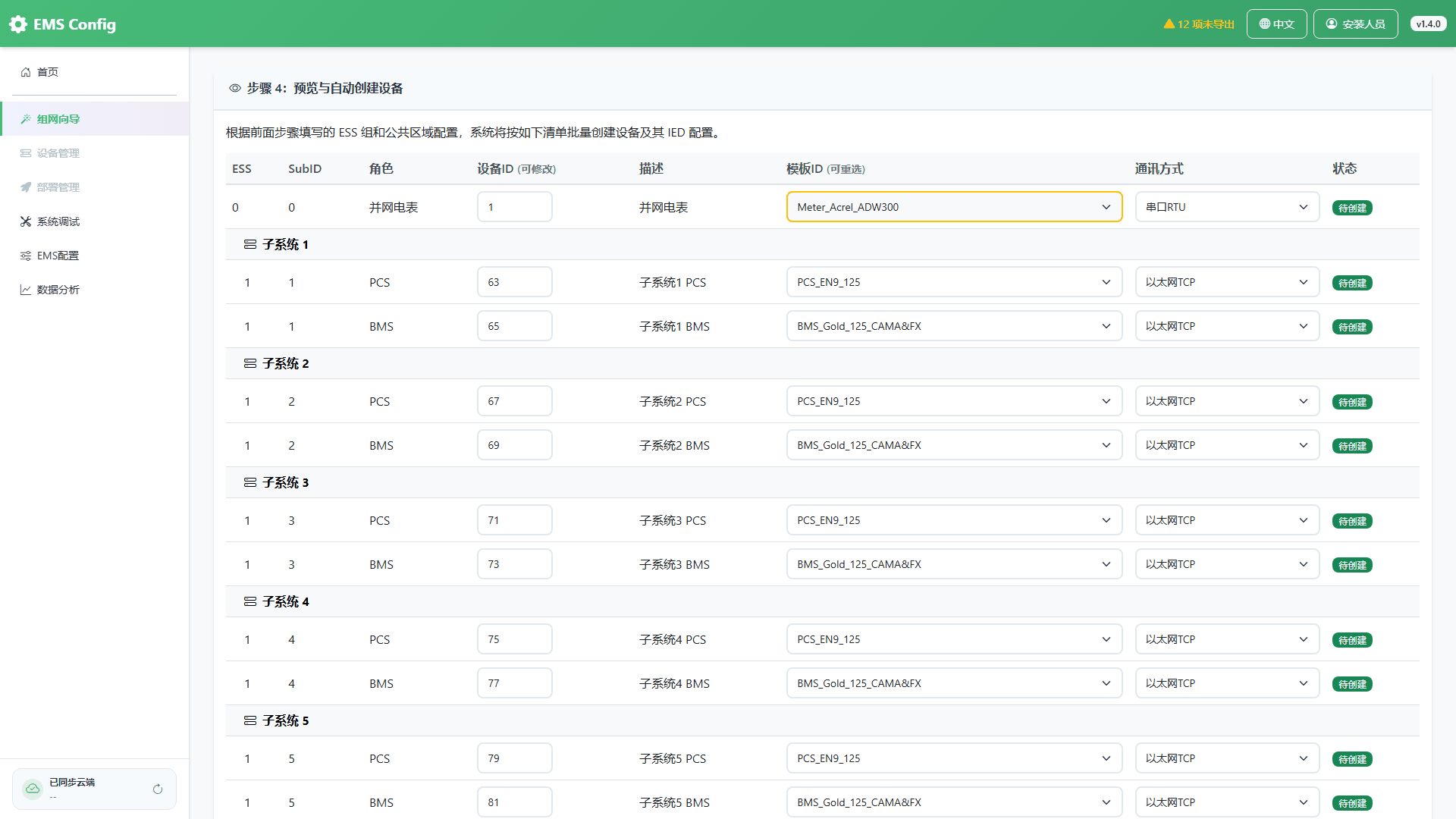Click the cloud sync refresh icon
Image resolution: width=1456 pixels, height=819 pixels.
158,789
